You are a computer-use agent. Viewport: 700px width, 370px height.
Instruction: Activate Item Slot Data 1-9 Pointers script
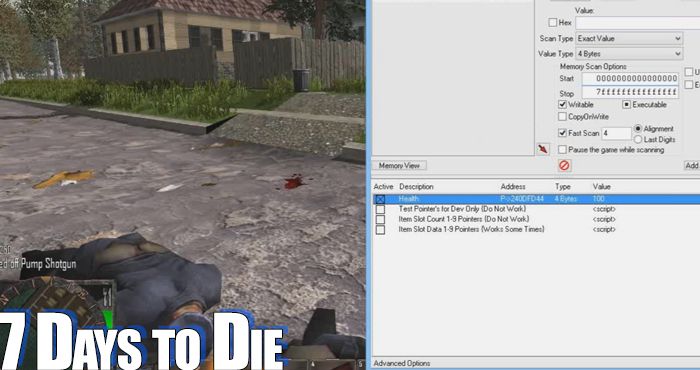pyautogui.click(x=380, y=229)
